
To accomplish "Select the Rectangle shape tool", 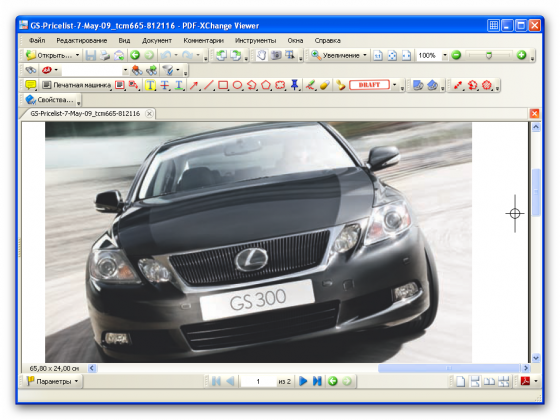I will click(223, 85).
